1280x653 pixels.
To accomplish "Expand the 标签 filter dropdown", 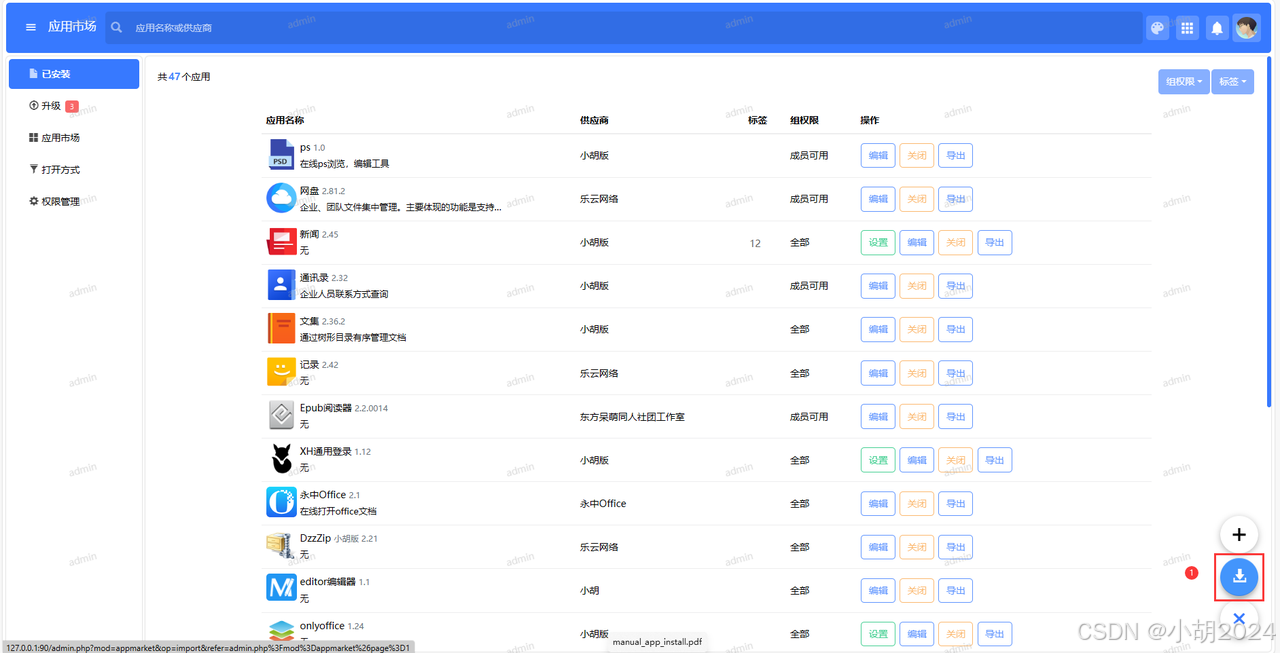I will pyautogui.click(x=1233, y=82).
